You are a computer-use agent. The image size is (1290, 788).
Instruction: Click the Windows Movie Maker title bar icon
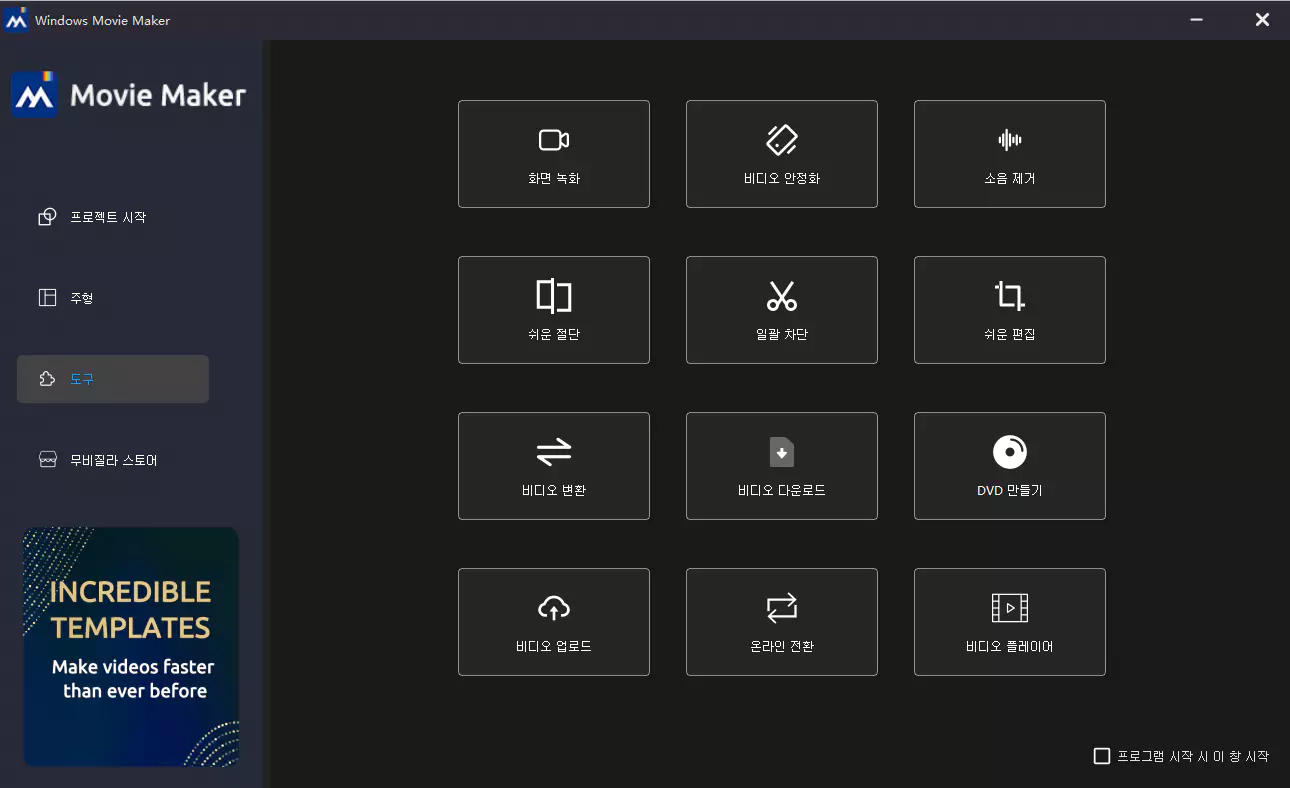click(x=16, y=20)
